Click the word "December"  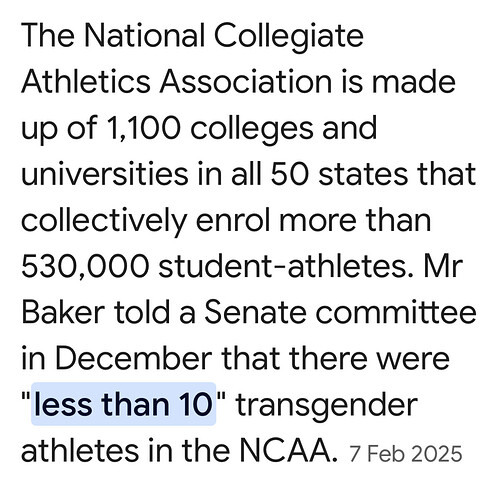coord(134,358)
